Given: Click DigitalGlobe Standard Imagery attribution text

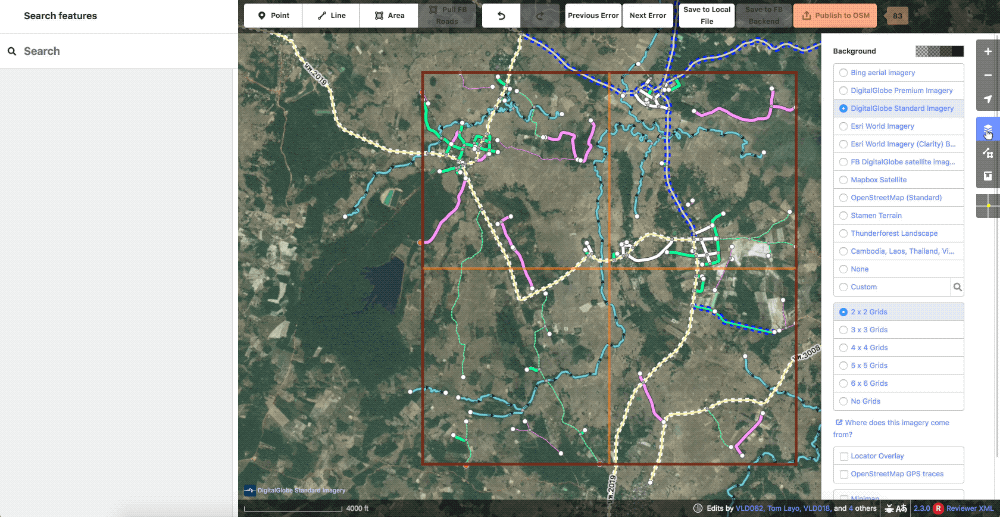Looking at the screenshot, I should pos(301,491).
